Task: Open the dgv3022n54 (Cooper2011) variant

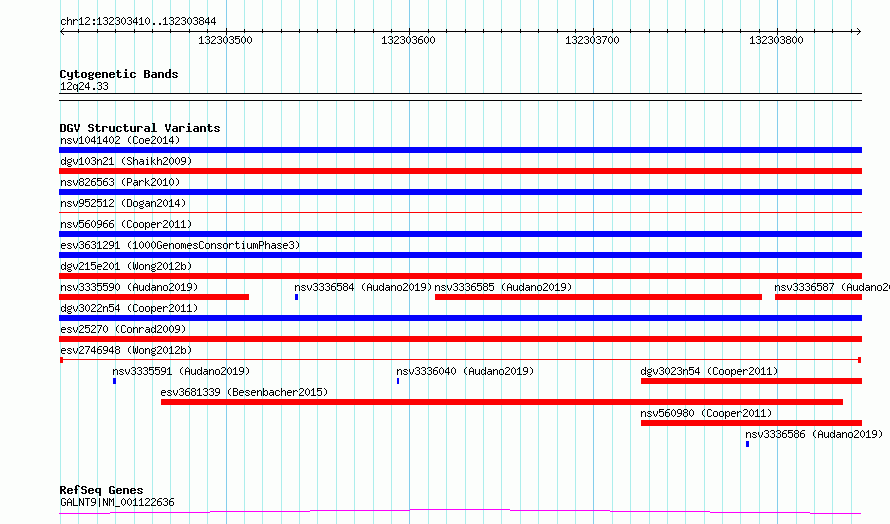Action: [129, 308]
